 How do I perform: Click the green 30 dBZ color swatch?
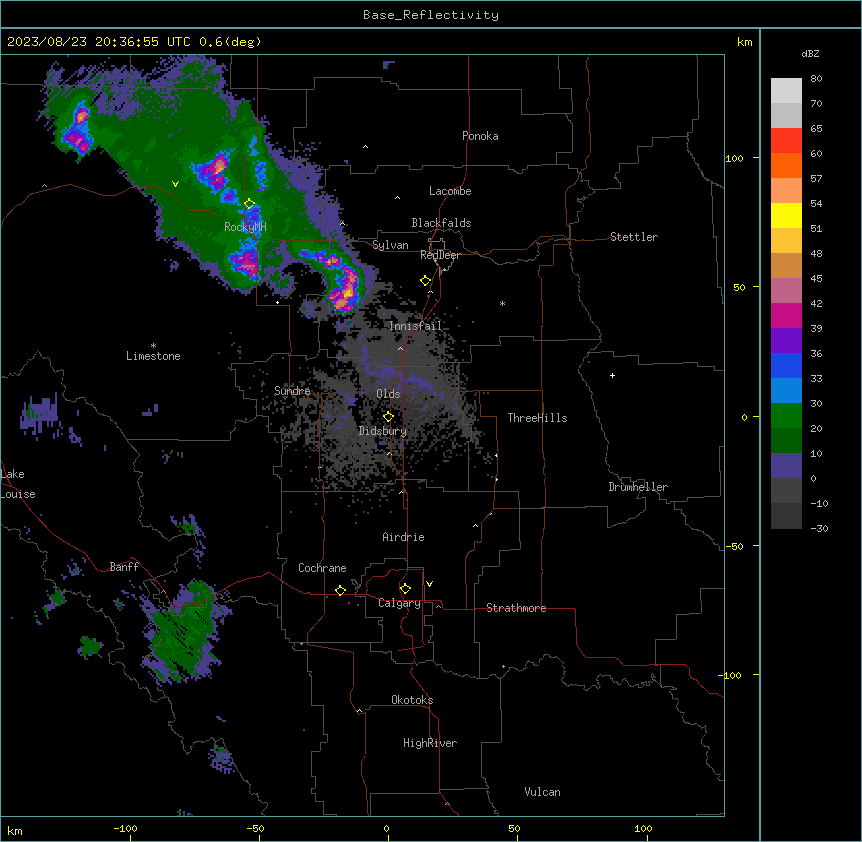pos(786,416)
